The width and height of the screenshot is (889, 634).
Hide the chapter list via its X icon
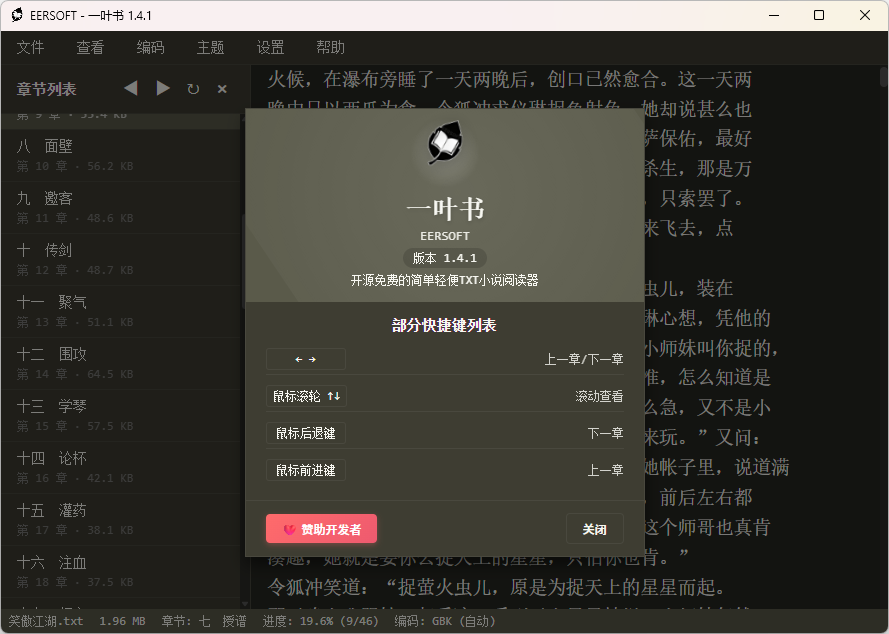point(224,88)
